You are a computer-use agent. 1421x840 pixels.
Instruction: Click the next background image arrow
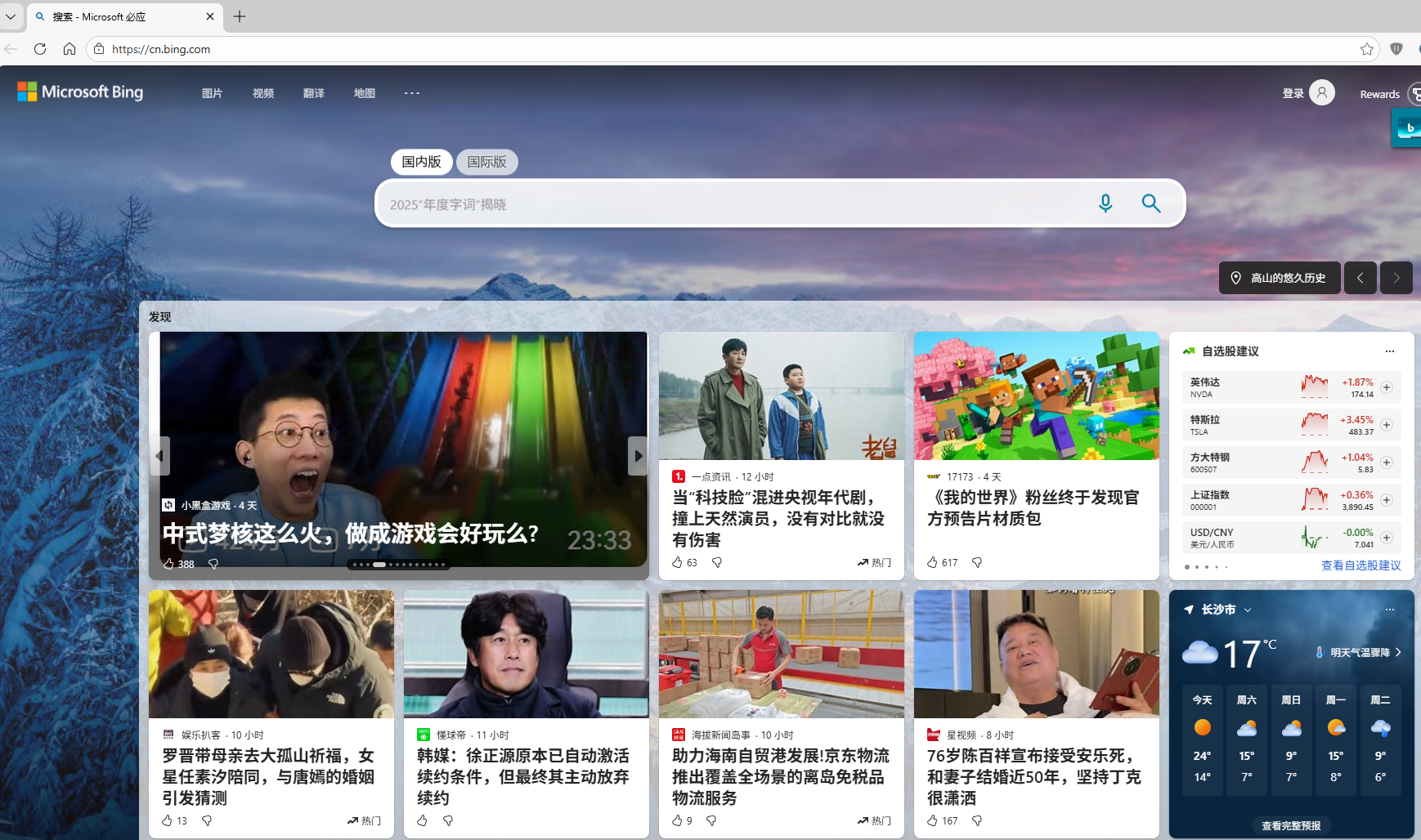coord(1396,278)
